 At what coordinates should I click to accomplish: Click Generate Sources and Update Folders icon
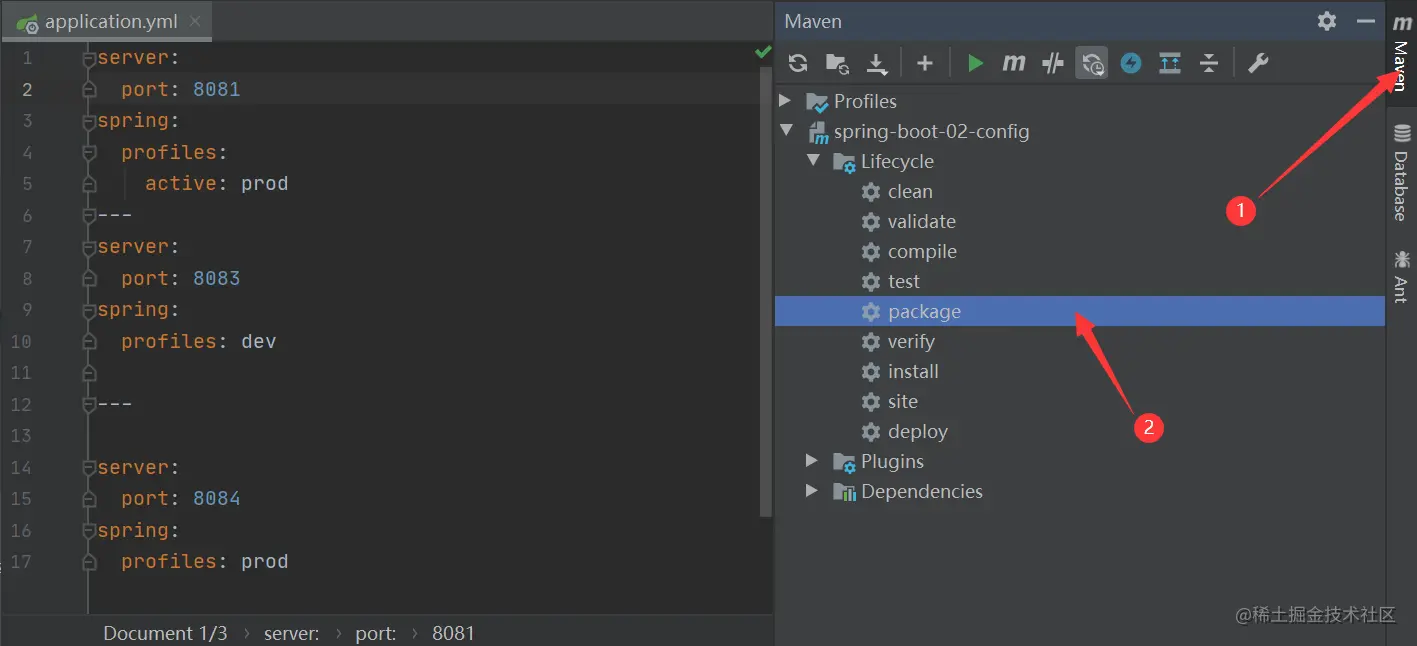838,64
